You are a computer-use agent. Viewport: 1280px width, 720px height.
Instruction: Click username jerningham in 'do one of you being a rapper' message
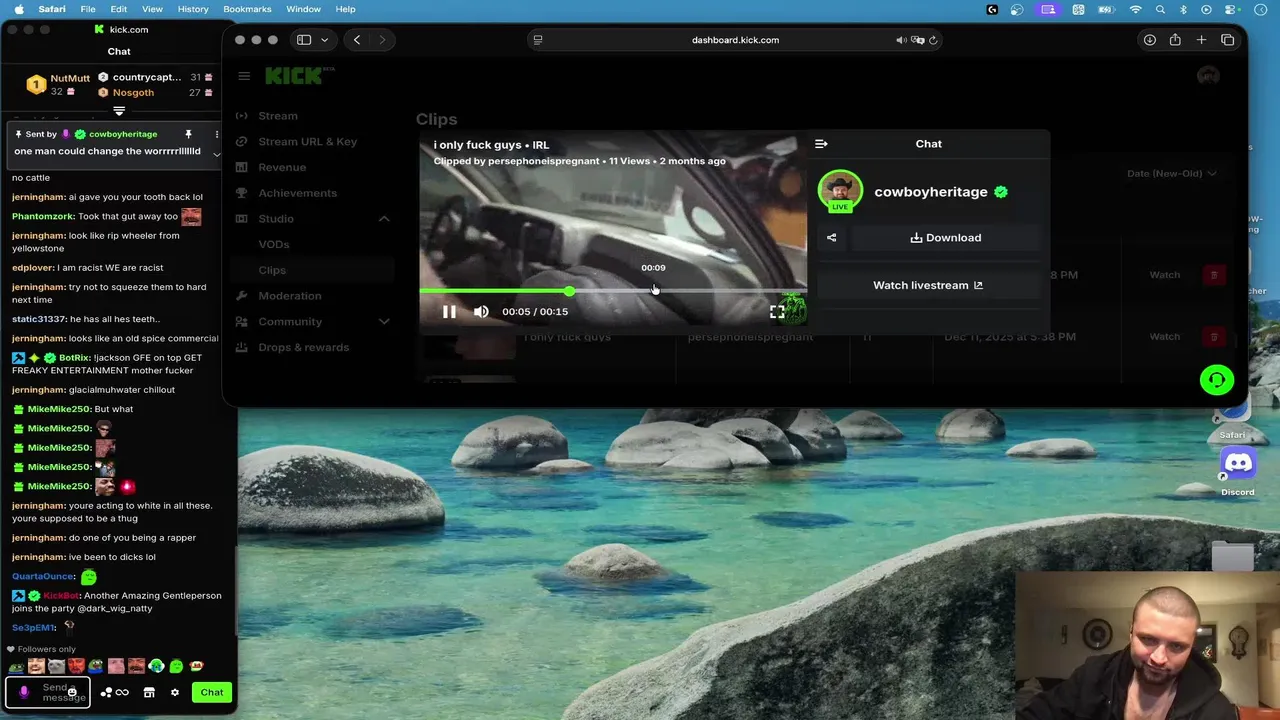pos(38,538)
